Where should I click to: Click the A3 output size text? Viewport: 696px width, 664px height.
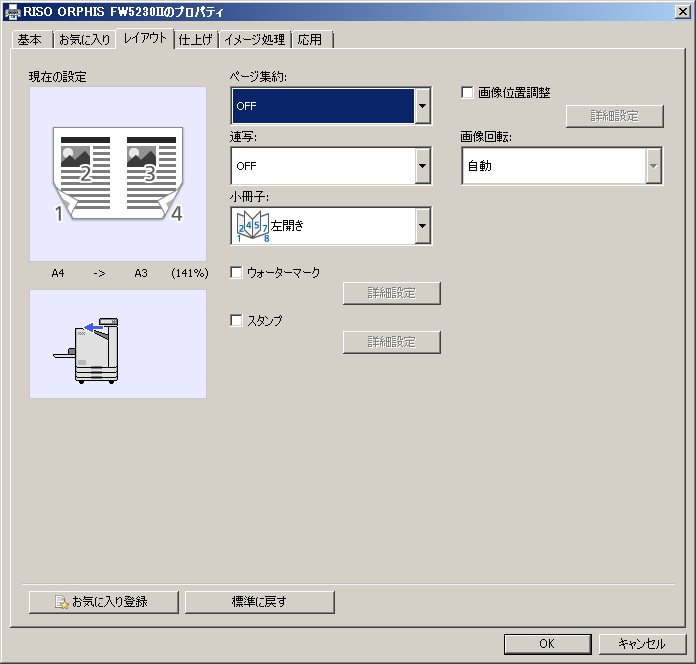coord(141,273)
